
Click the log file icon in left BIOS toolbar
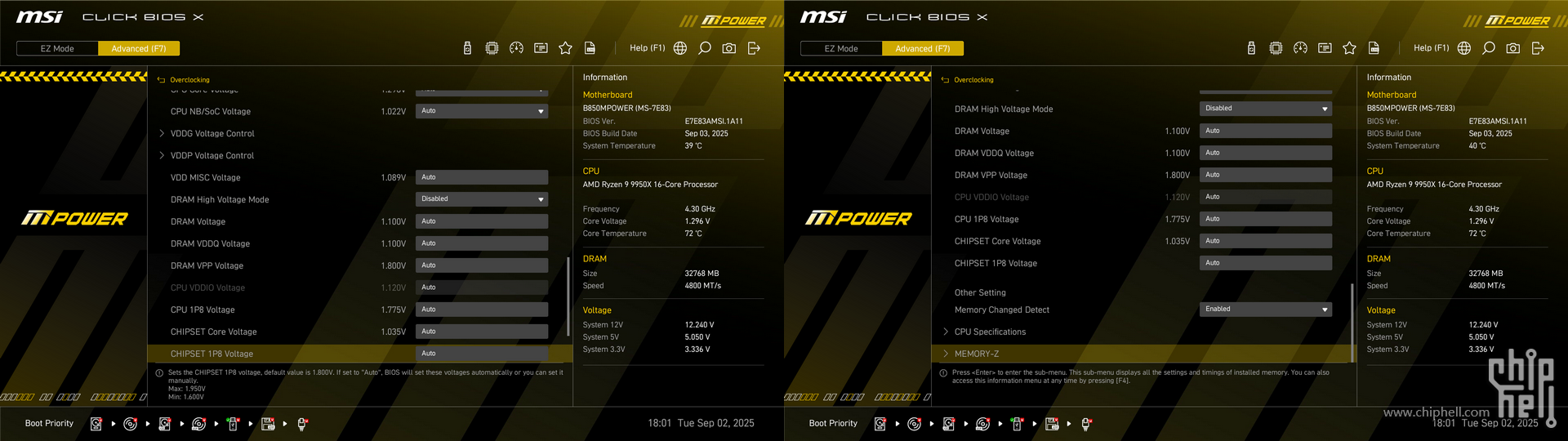pyautogui.click(x=590, y=48)
